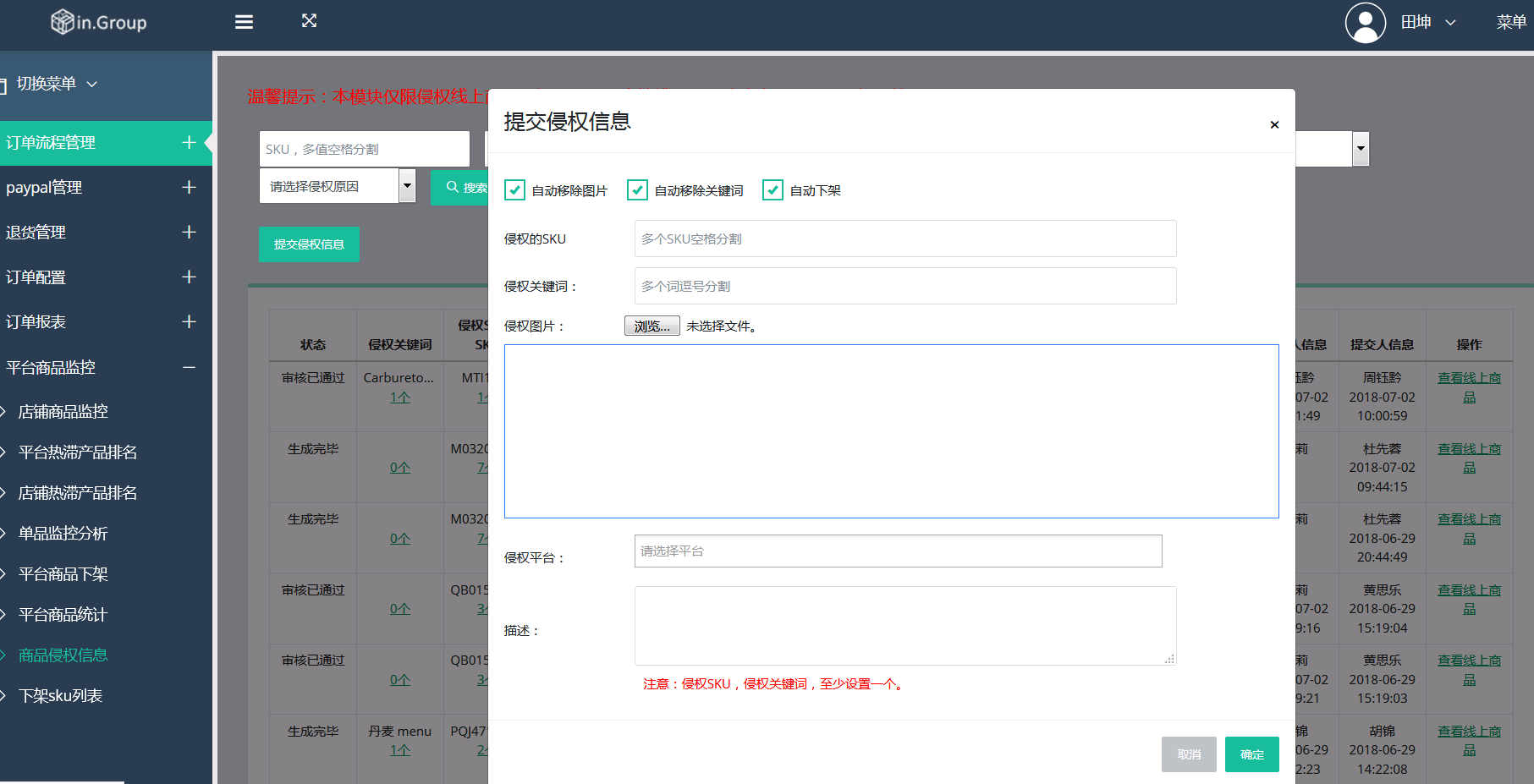Toggle 自动移除图片 checkbox

[514, 190]
